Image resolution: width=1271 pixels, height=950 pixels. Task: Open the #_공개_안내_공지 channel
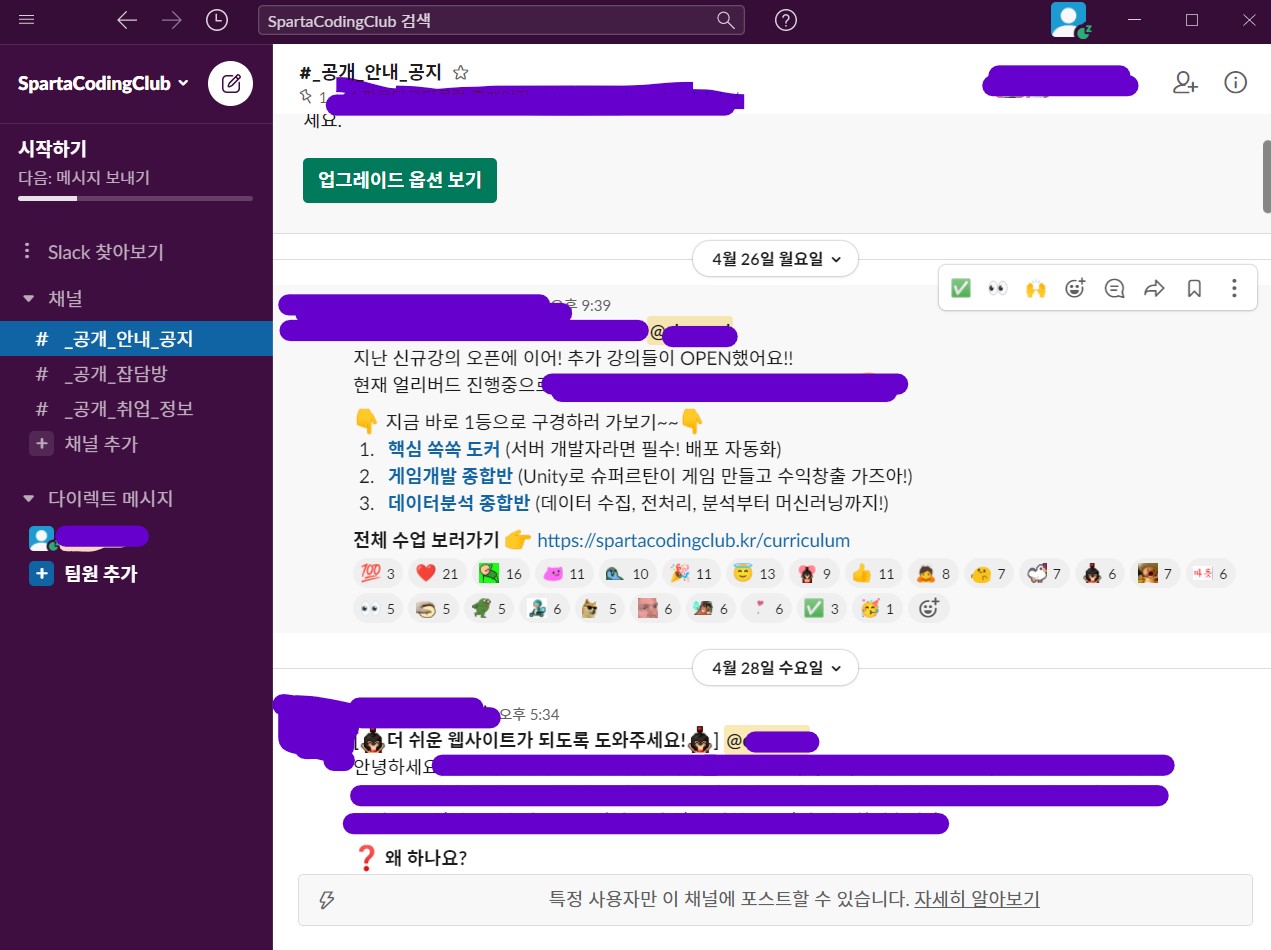(x=136, y=339)
